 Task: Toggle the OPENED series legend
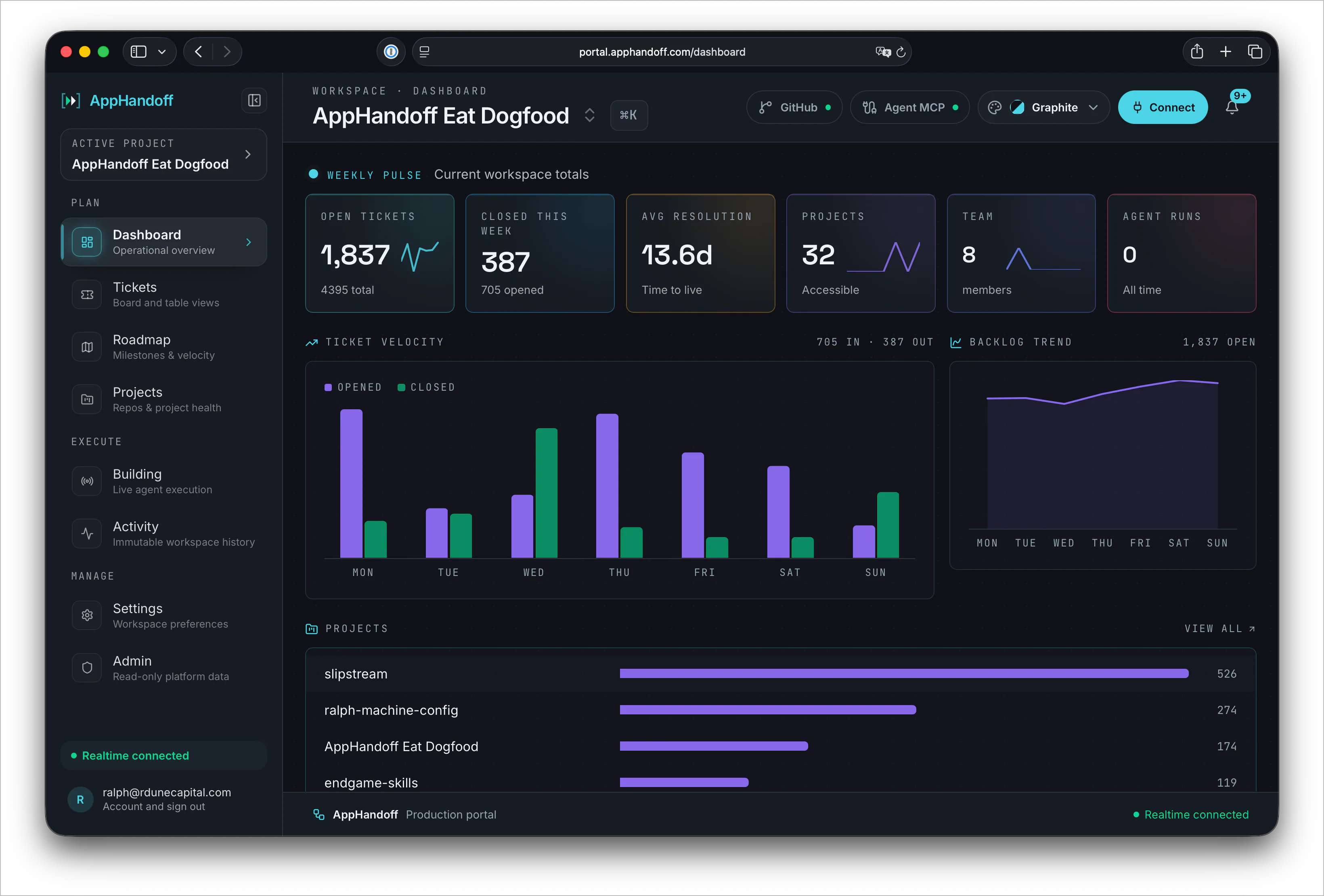click(353, 387)
